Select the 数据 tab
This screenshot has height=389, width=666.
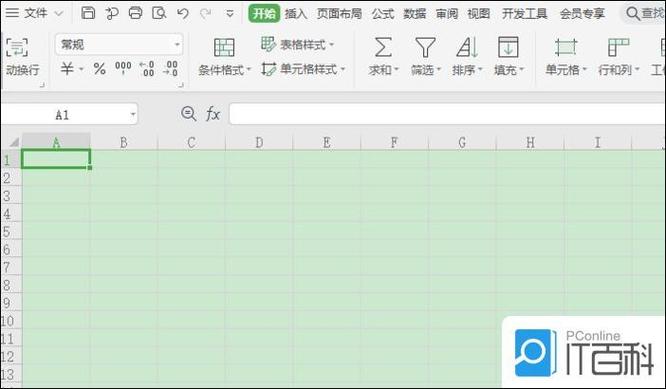click(x=415, y=14)
